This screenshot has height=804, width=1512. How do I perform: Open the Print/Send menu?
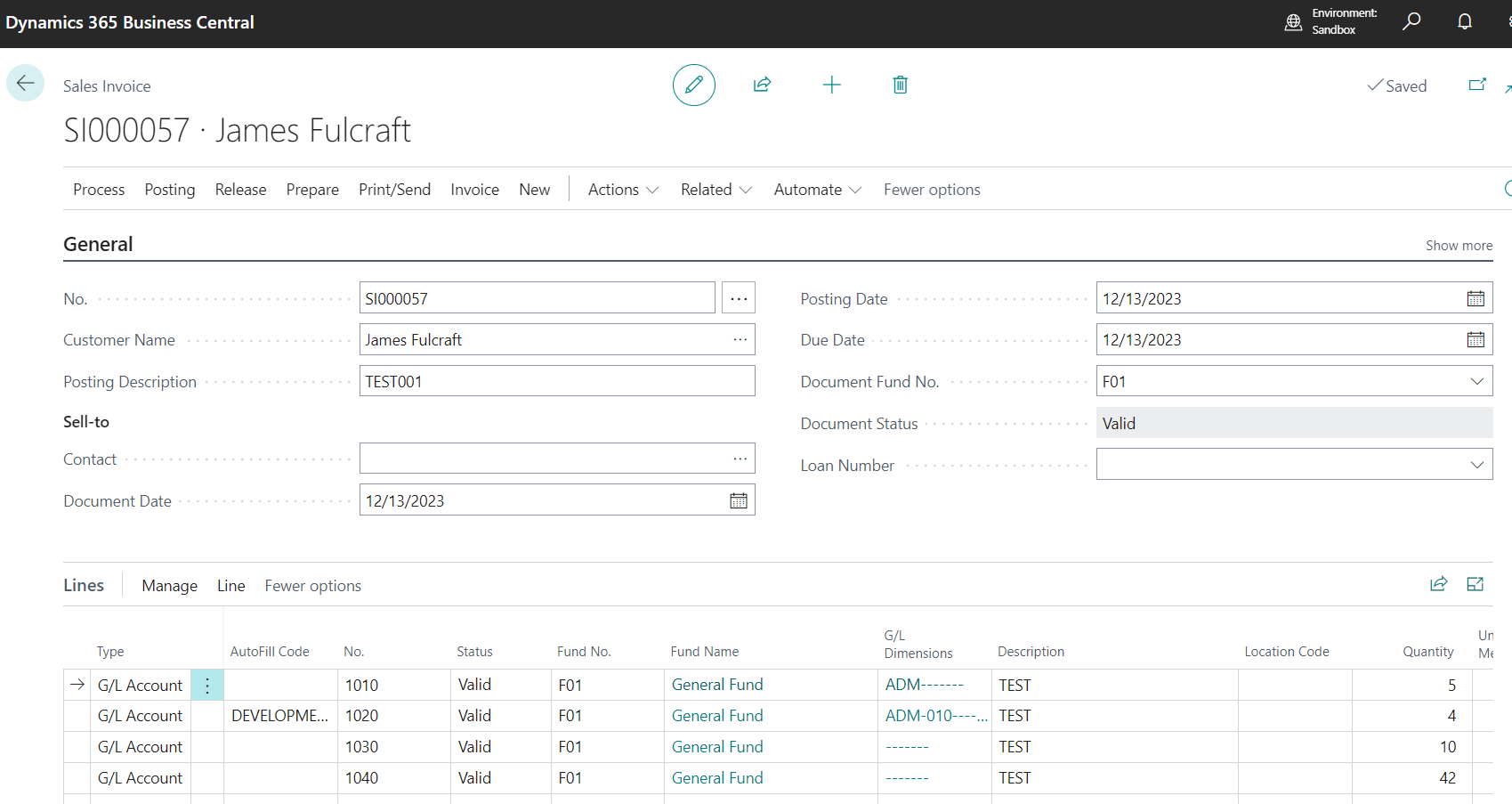coord(394,190)
